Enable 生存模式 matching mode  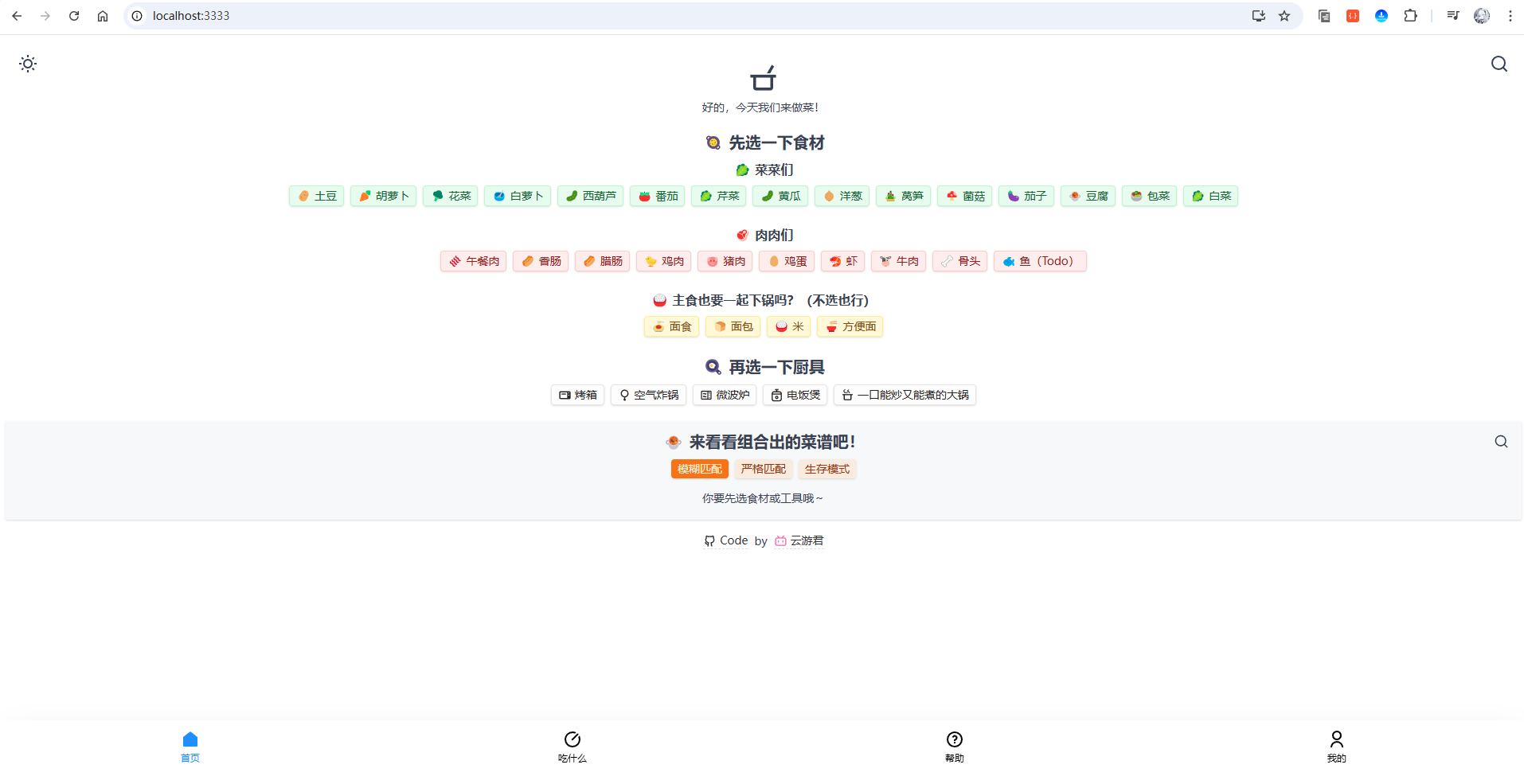[826, 469]
